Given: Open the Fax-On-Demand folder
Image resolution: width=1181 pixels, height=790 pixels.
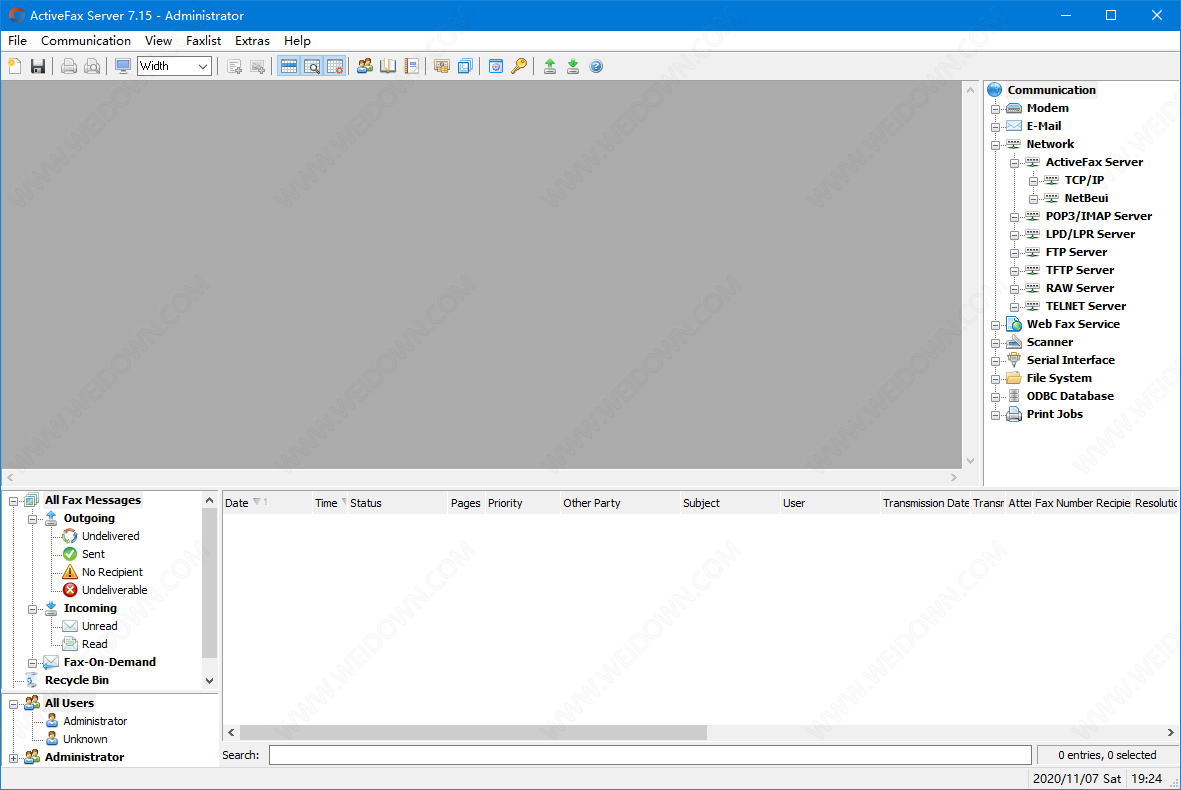Looking at the screenshot, I should [x=109, y=662].
